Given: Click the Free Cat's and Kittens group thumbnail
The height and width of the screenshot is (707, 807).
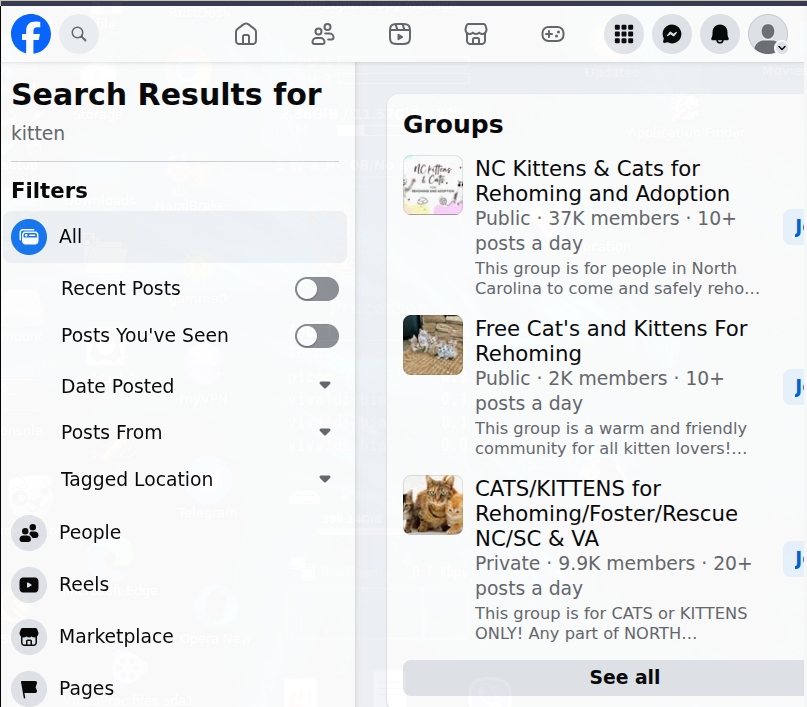Looking at the screenshot, I should coord(433,345).
